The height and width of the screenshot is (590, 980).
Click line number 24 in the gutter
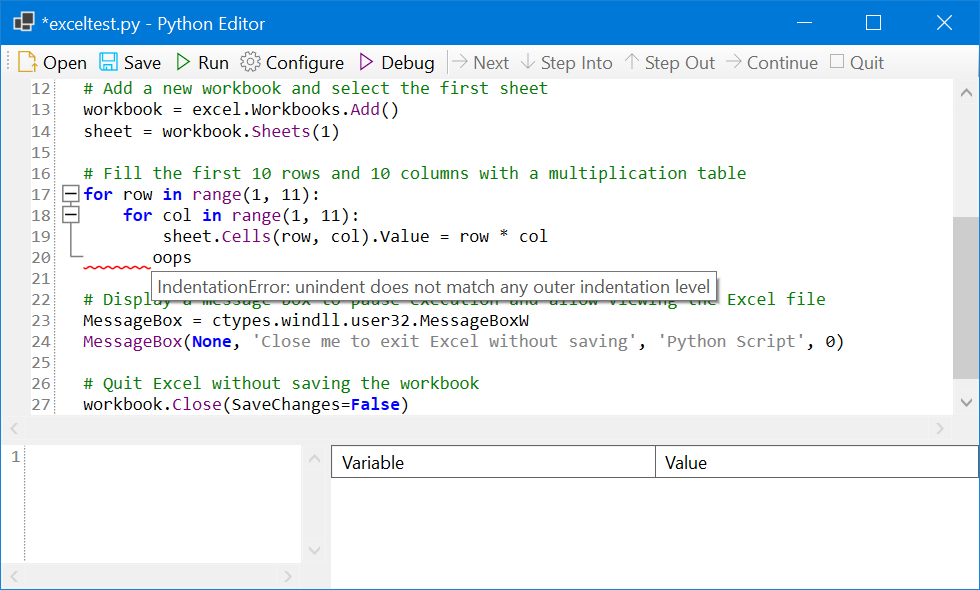[x=41, y=341]
